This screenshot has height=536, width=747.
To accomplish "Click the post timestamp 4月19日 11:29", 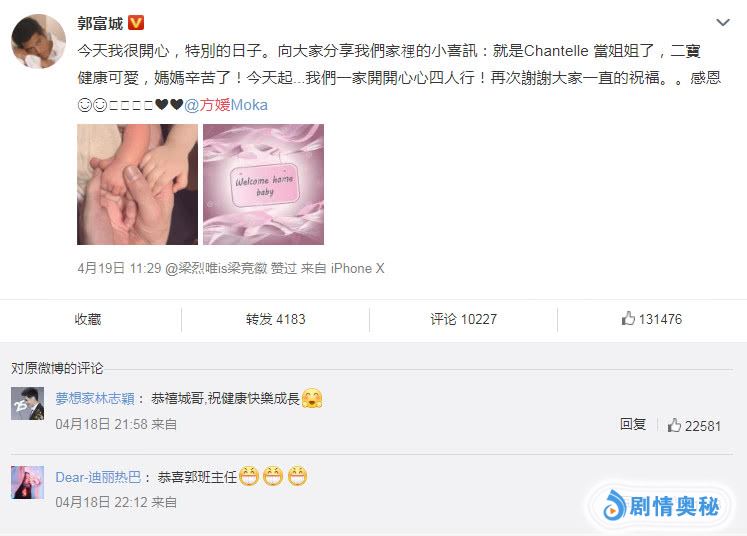I will coord(119,268).
